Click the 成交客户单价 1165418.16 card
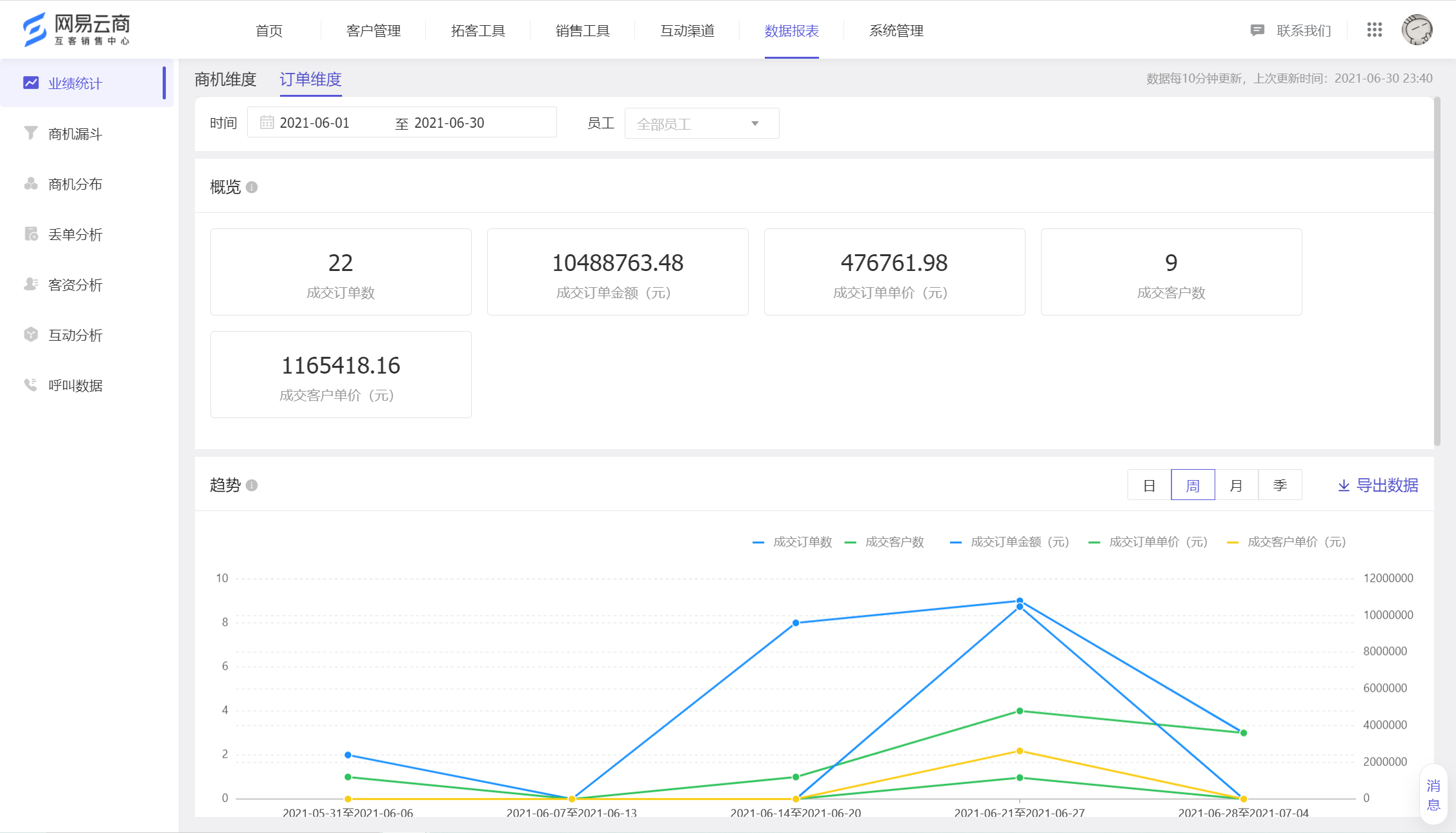 click(x=341, y=374)
